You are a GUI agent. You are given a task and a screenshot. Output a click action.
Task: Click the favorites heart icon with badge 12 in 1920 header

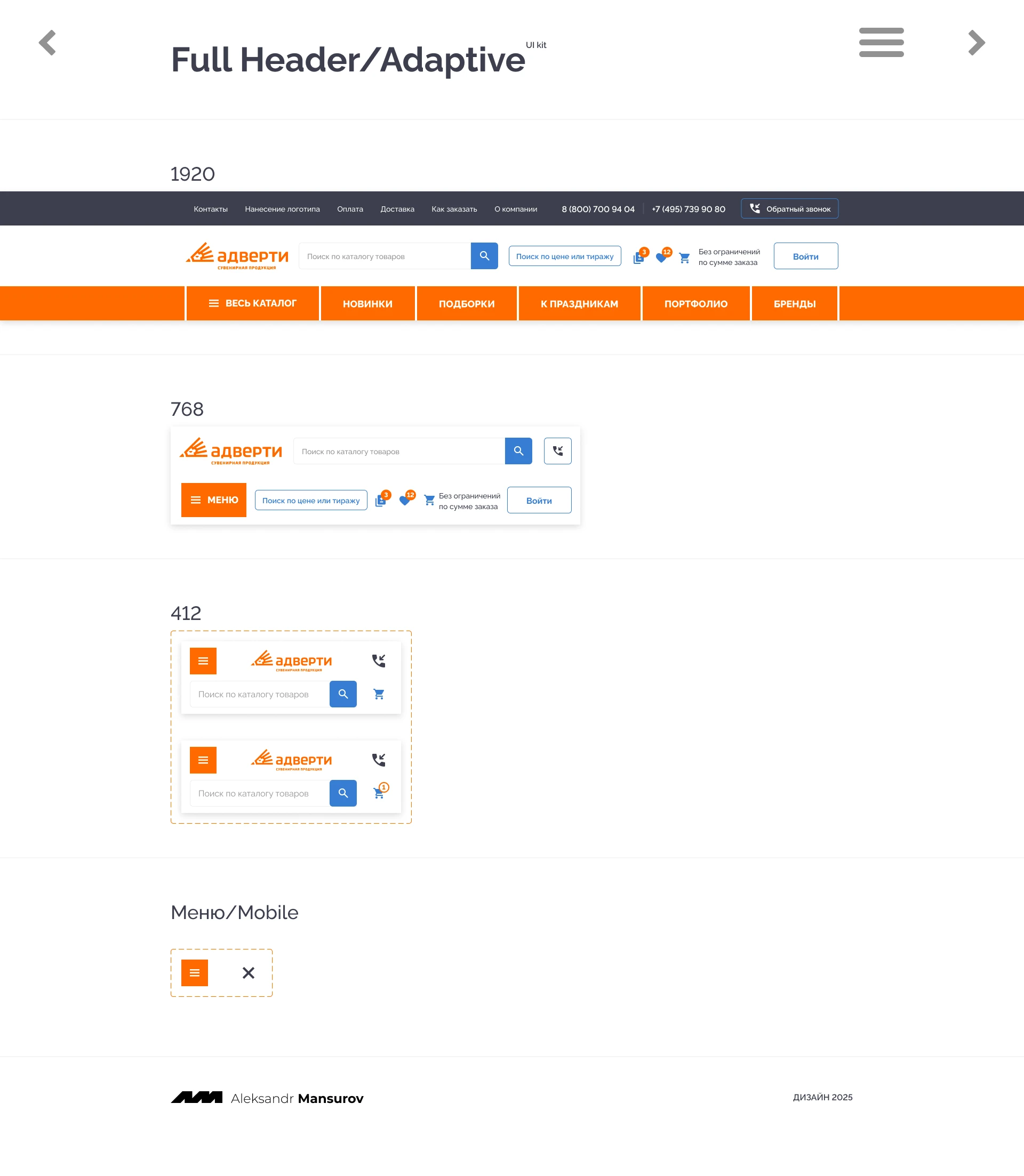[x=661, y=257]
